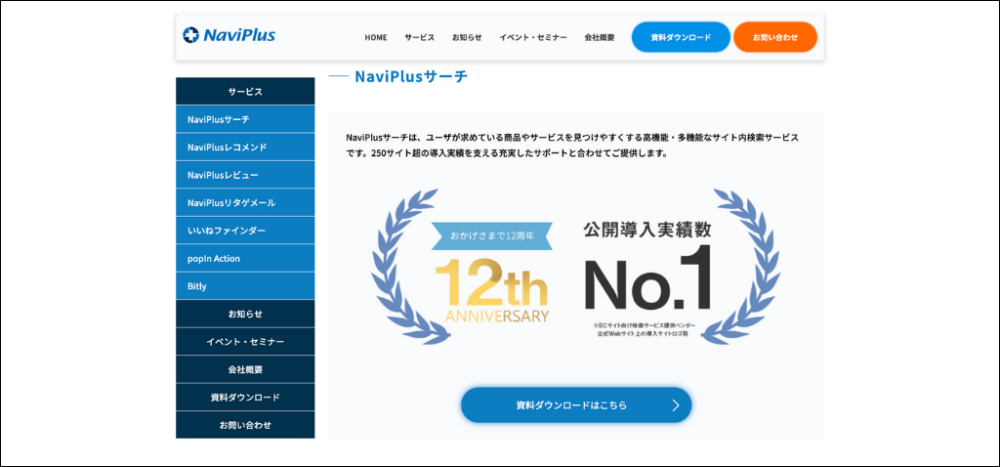The image size is (1000, 467).
Task: Open 会社概要 in the sidebar
Action: (x=245, y=369)
